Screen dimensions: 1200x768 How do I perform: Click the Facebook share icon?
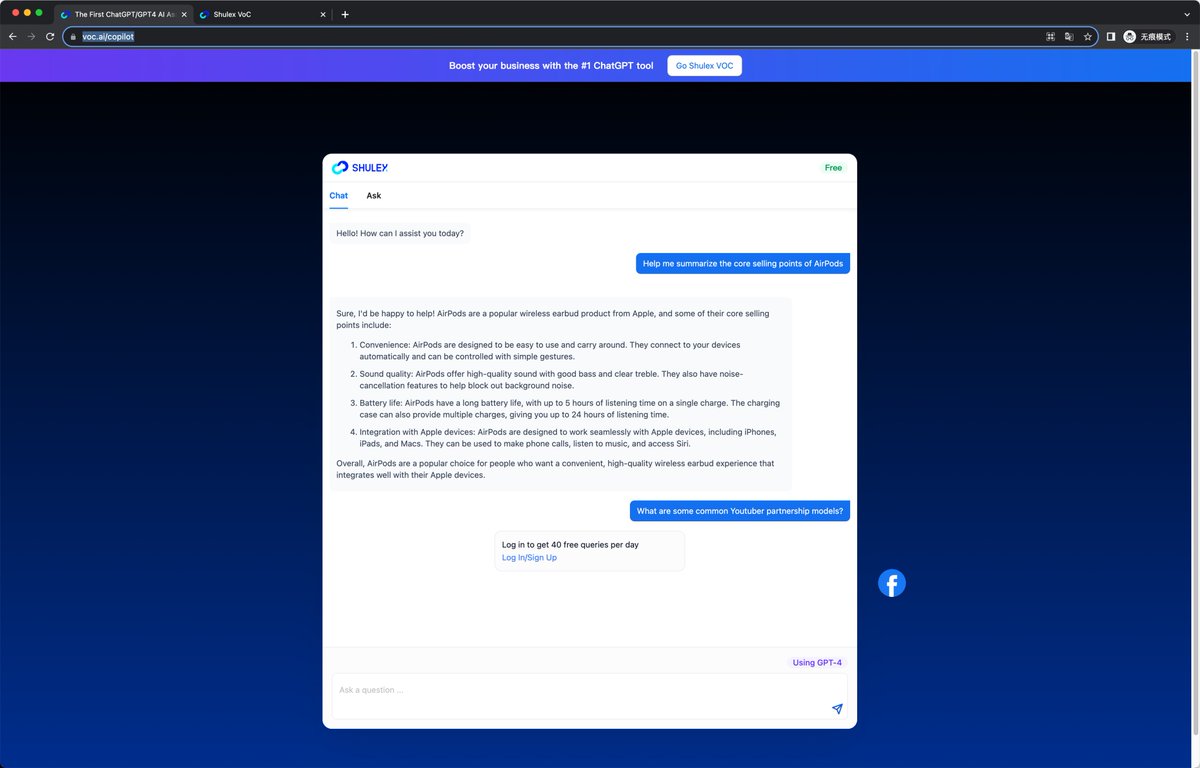coord(892,583)
